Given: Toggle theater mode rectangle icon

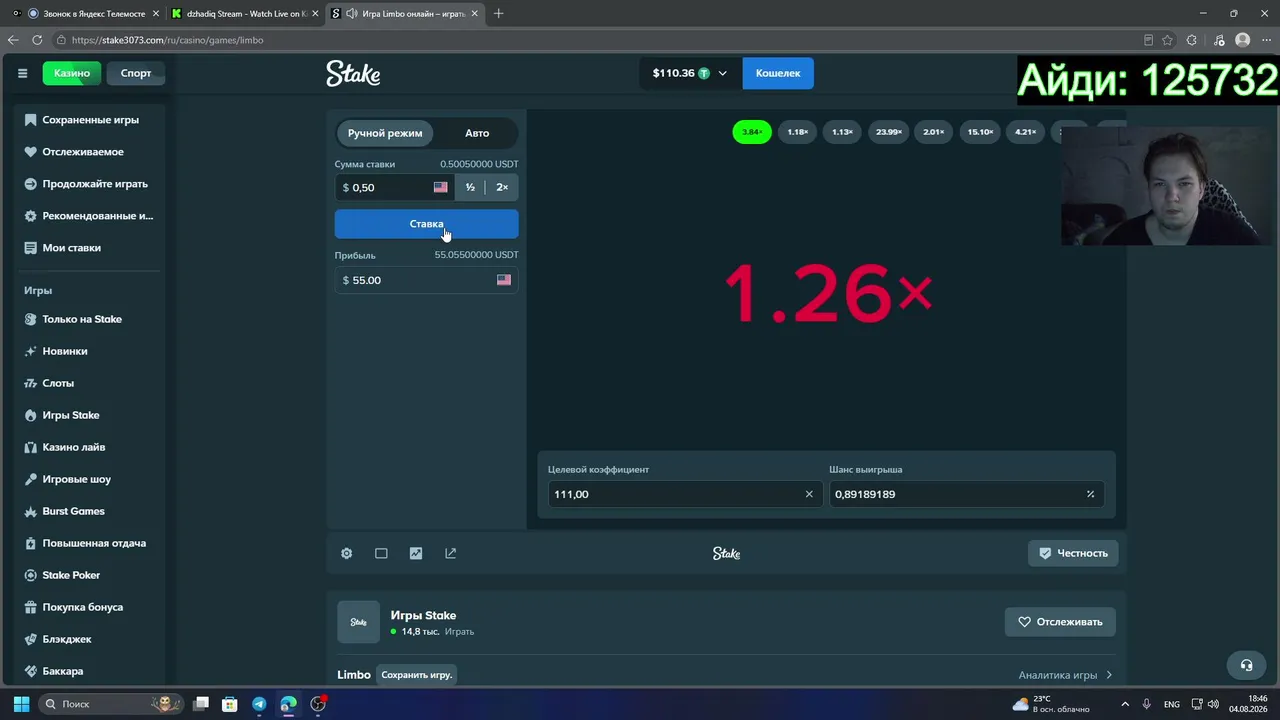Looking at the screenshot, I should (x=381, y=553).
